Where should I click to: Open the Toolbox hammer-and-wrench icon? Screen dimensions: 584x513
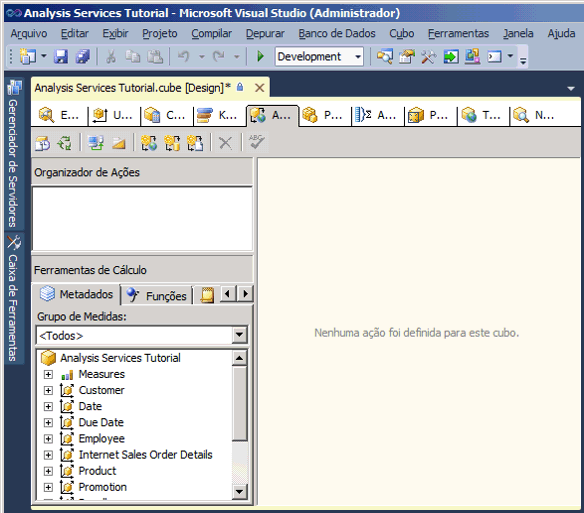(428, 57)
